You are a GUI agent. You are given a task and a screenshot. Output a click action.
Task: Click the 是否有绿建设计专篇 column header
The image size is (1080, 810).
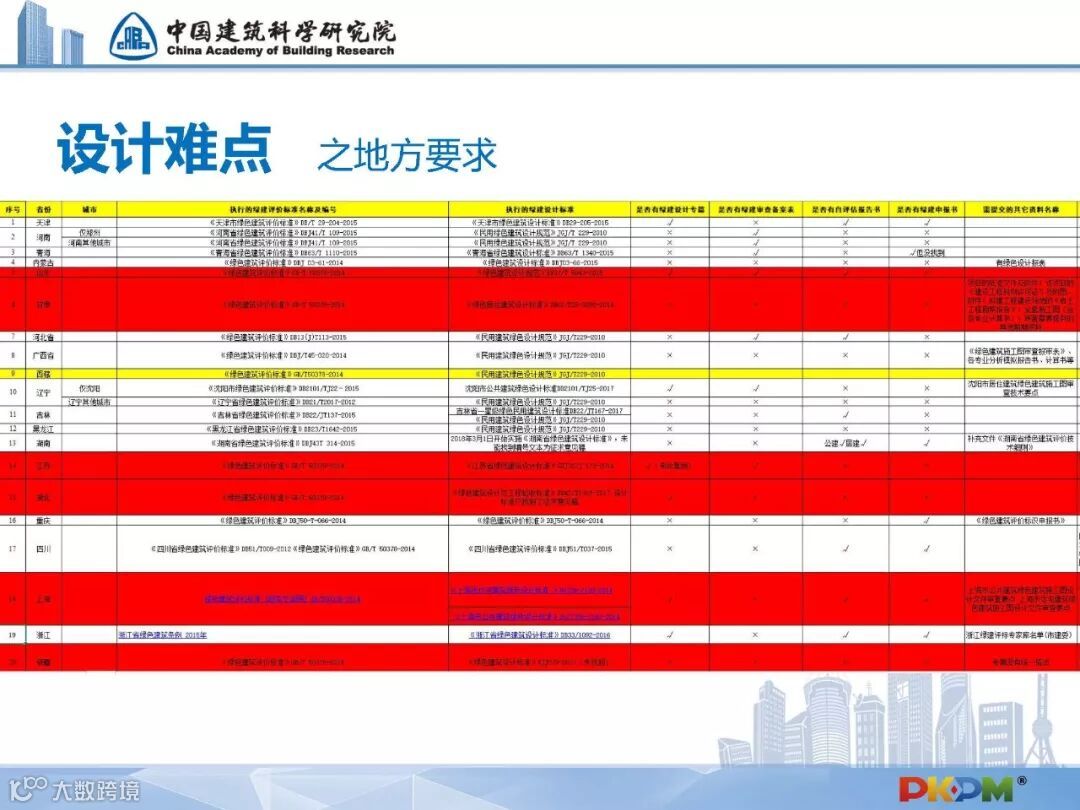pyautogui.click(x=670, y=209)
